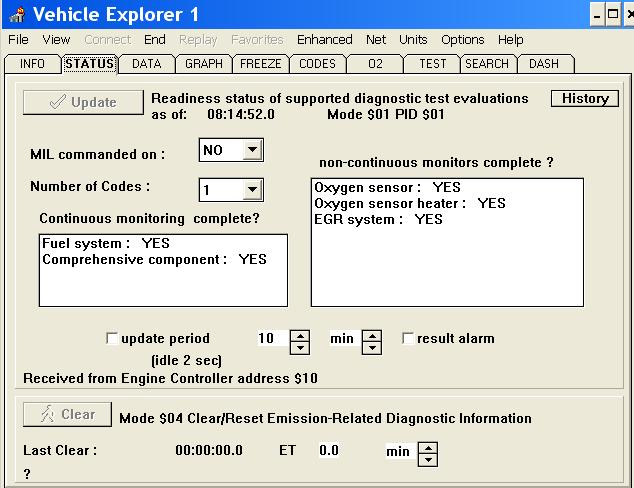The image size is (634, 488).
Task: Decrease the update period value with down arrow
Action: [x=299, y=348]
